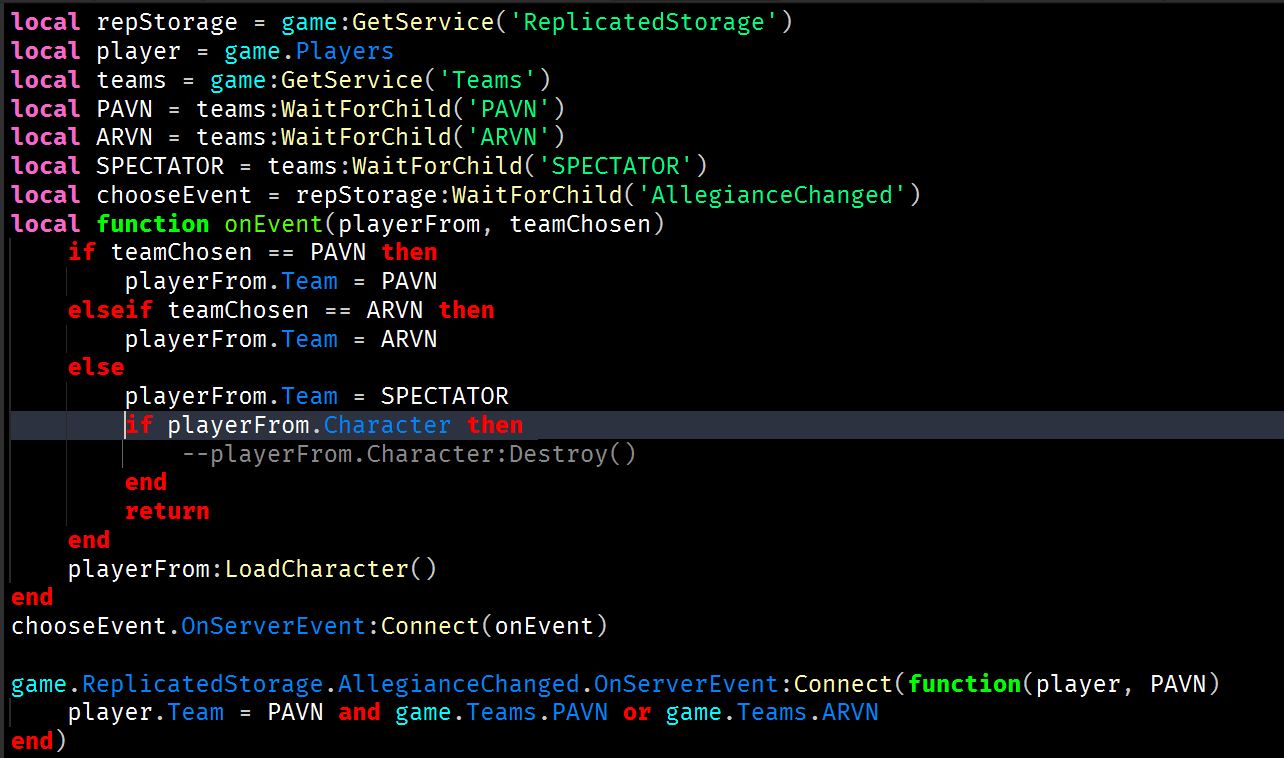Click the chooseEvent variable in its declaration
Screen dimensions: 1284x758
181,195
